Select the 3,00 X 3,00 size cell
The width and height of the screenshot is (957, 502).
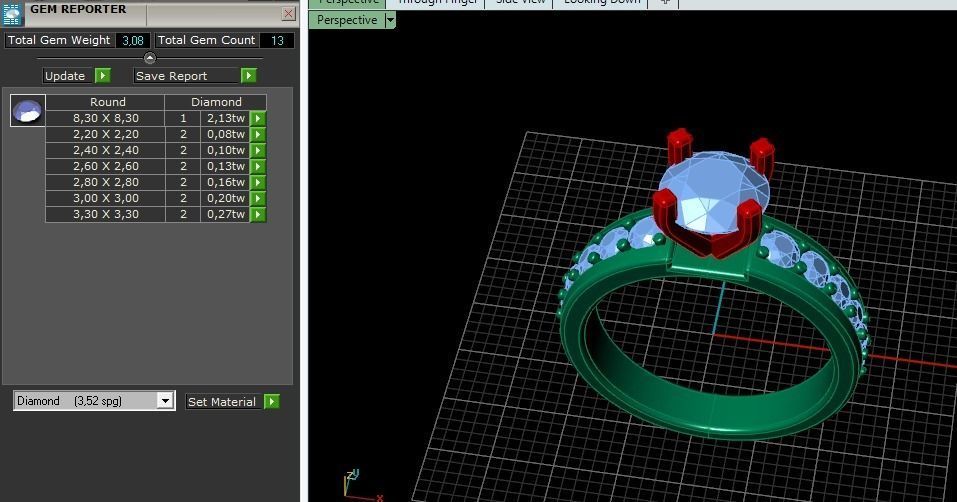click(x=106, y=198)
